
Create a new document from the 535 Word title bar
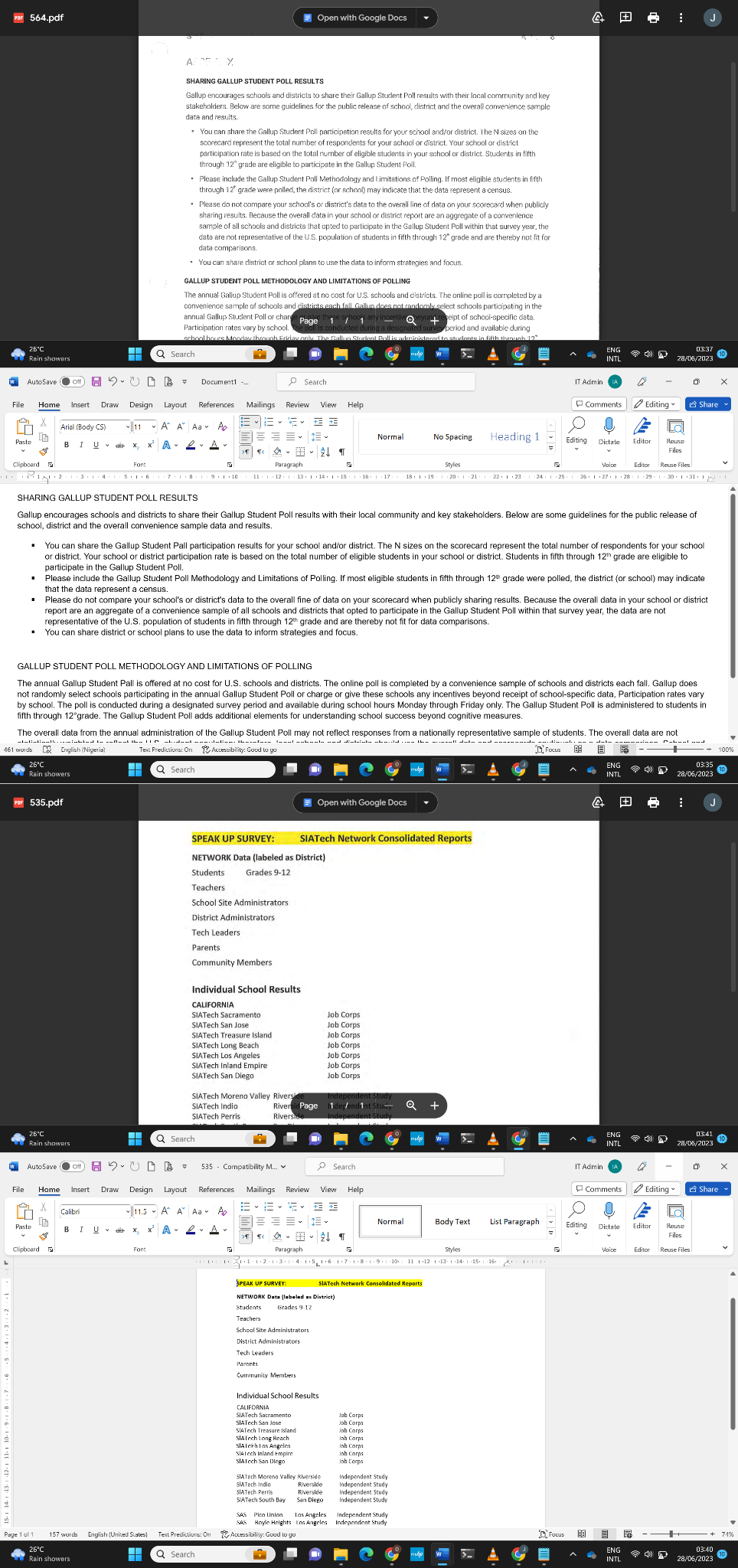[150, 1166]
